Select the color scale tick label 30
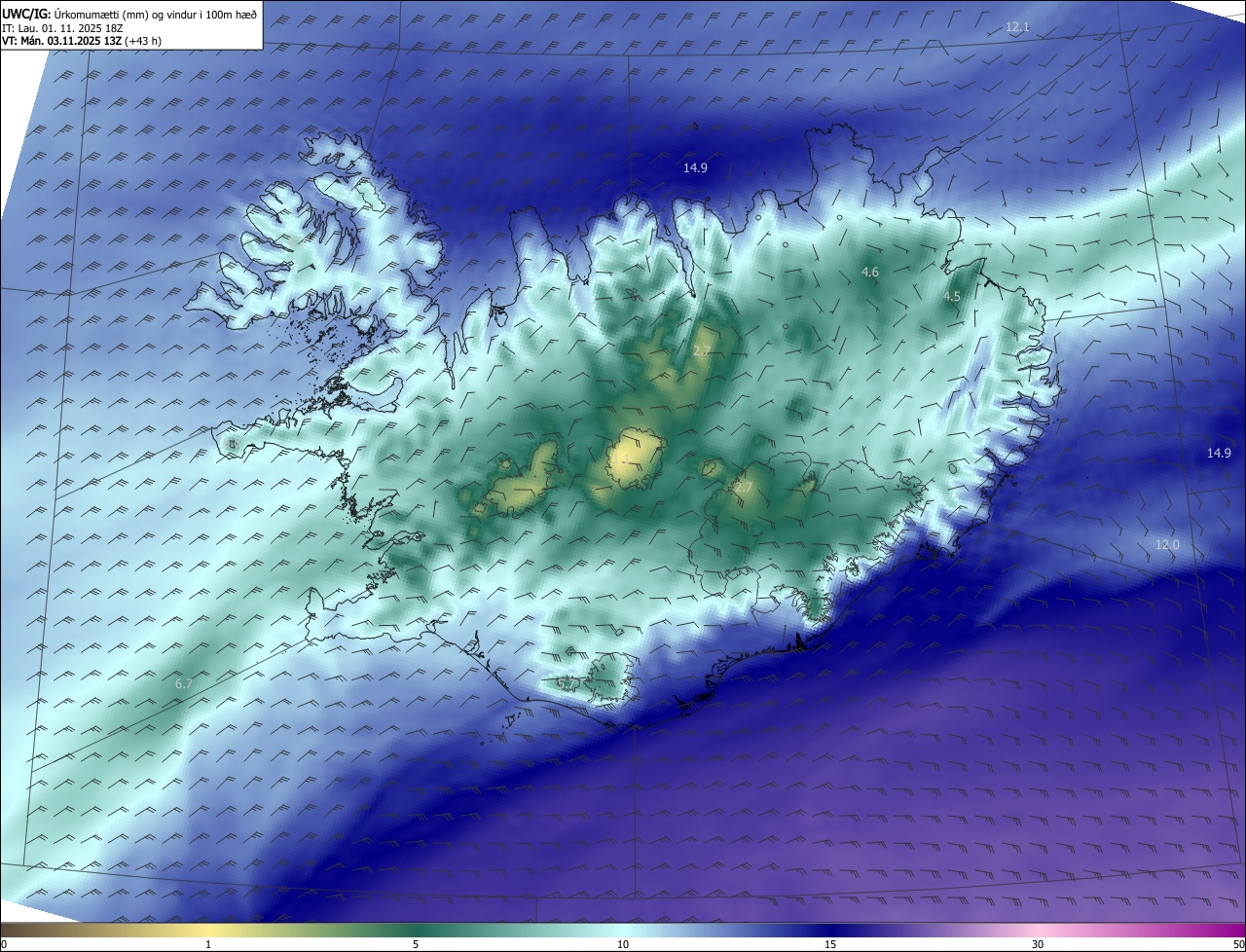The height and width of the screenshot is (952, 1246). (1038, 944)
